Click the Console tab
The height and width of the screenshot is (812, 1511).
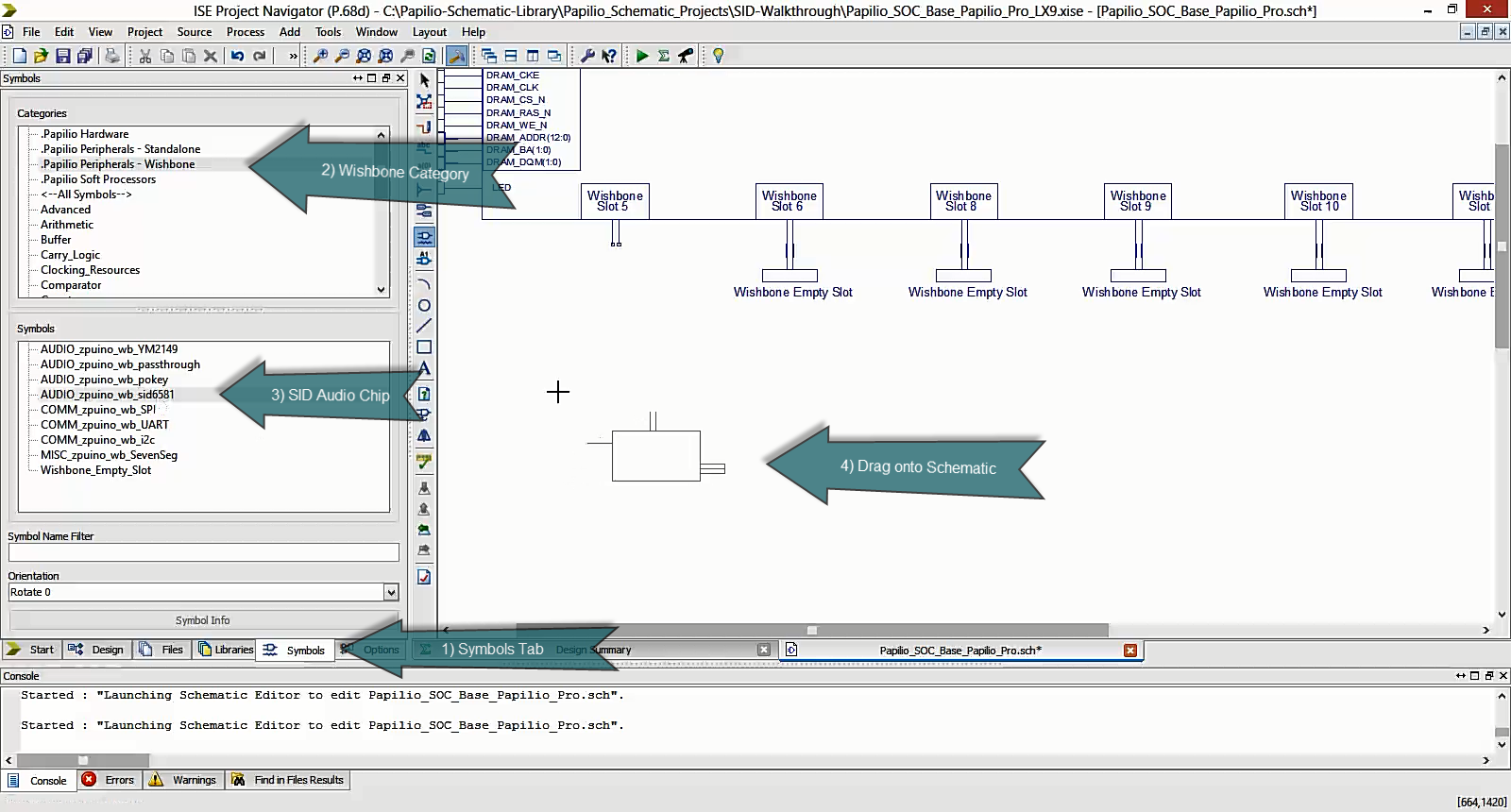(x=38, y=780)
